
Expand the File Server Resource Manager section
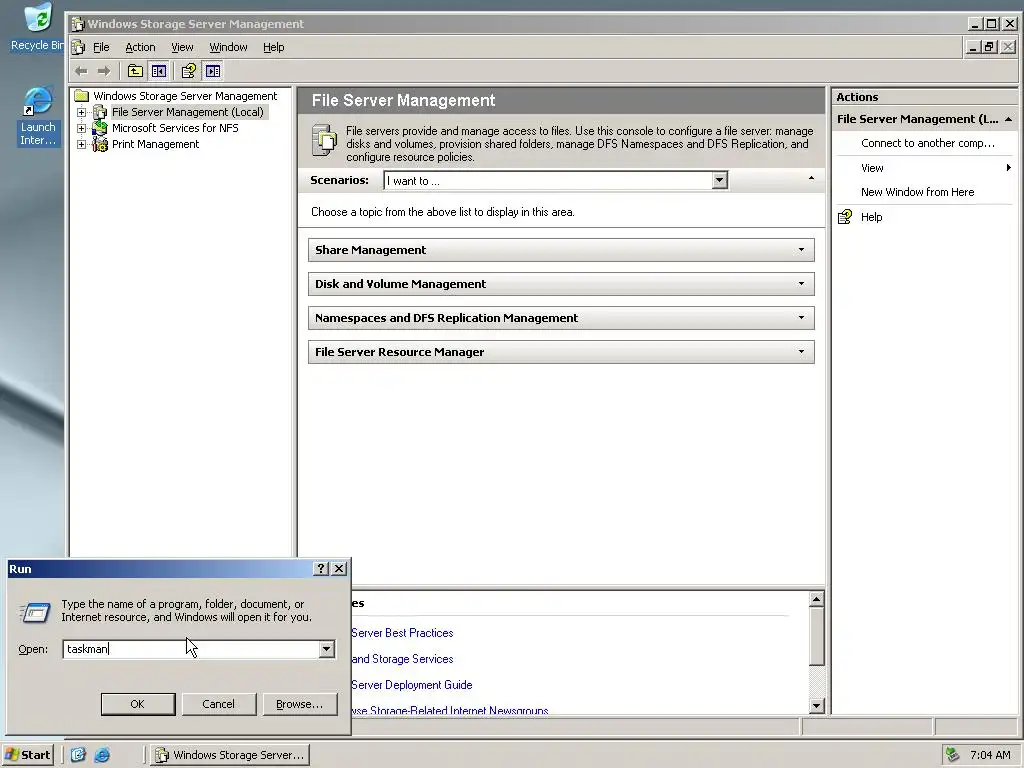point(801,351)
